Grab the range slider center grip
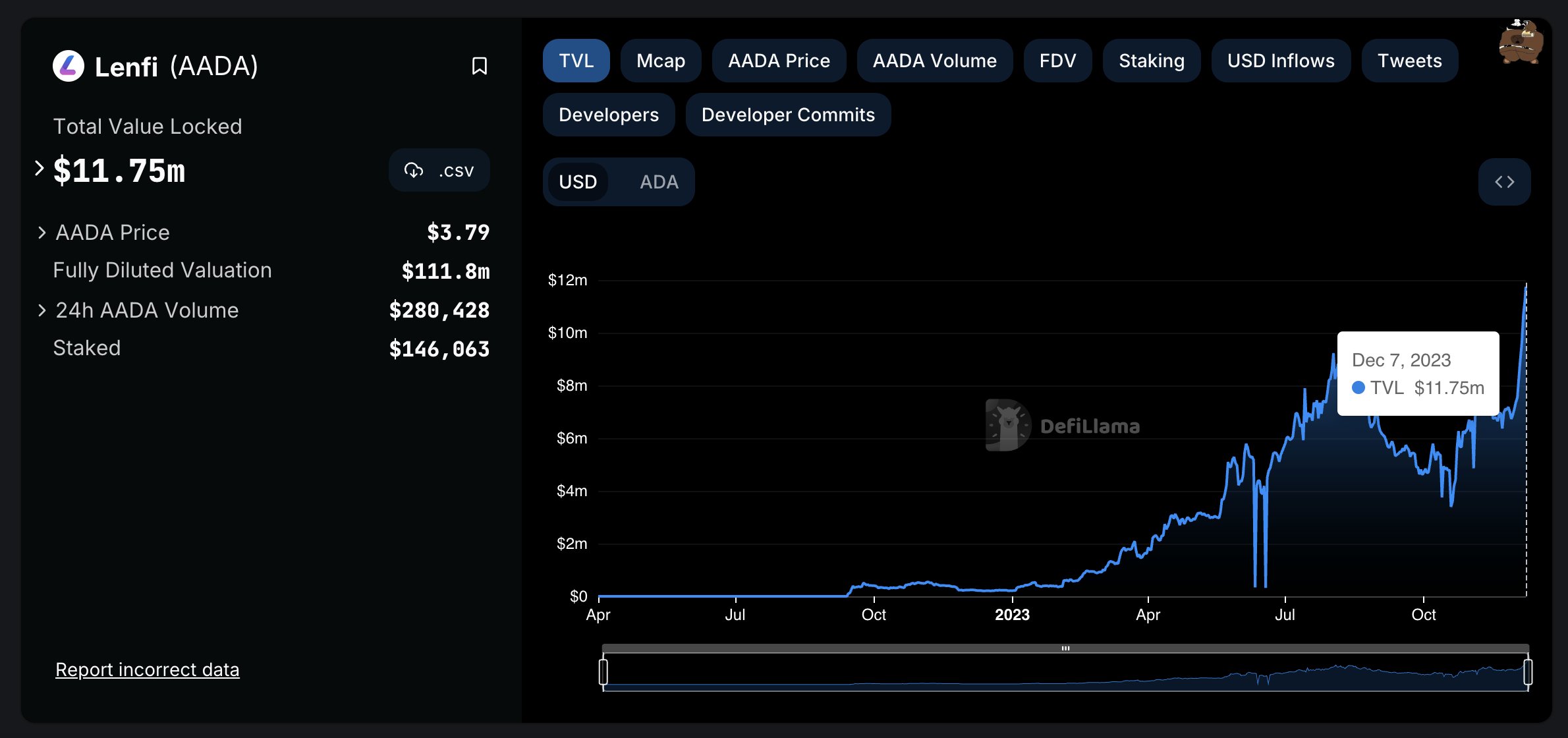 pos(1065,648)
